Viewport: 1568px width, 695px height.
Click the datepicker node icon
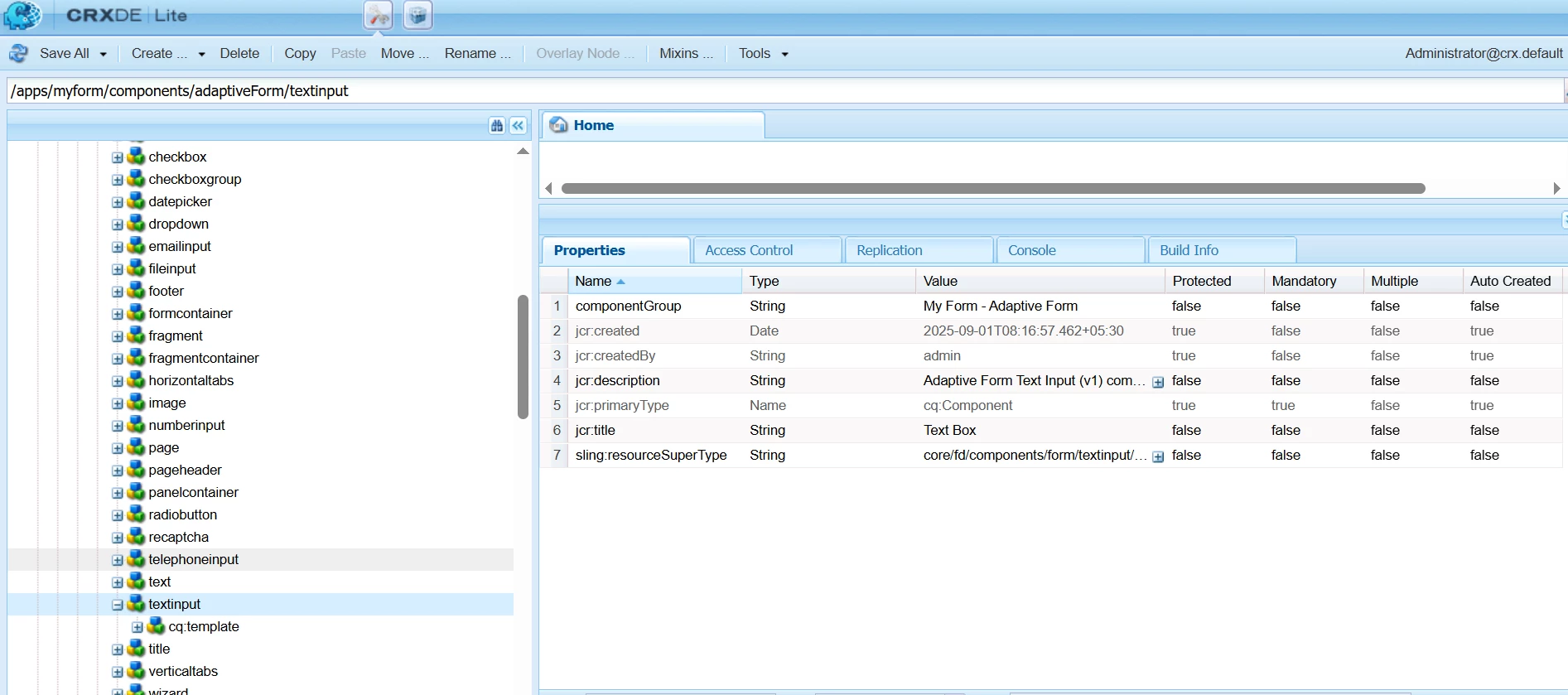pos(136,201)
